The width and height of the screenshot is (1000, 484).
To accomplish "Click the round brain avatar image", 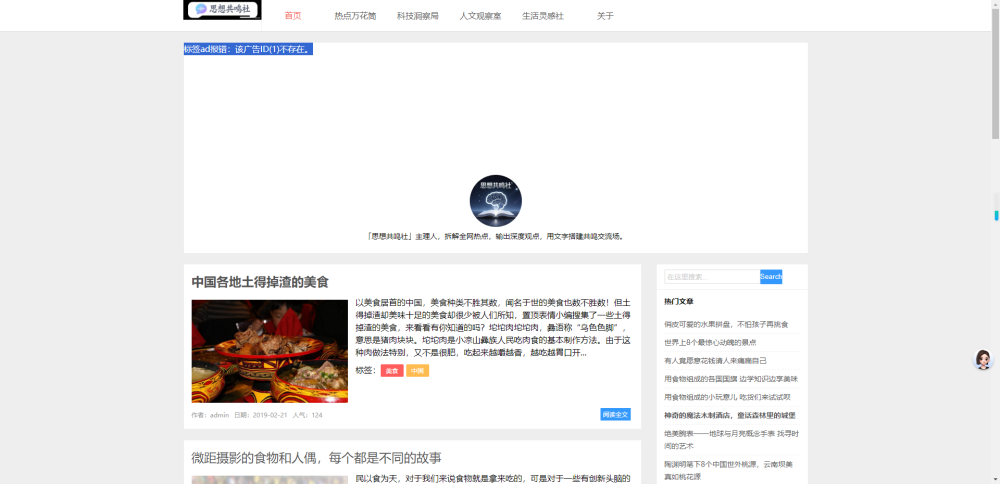I will (x=496, y=201).
